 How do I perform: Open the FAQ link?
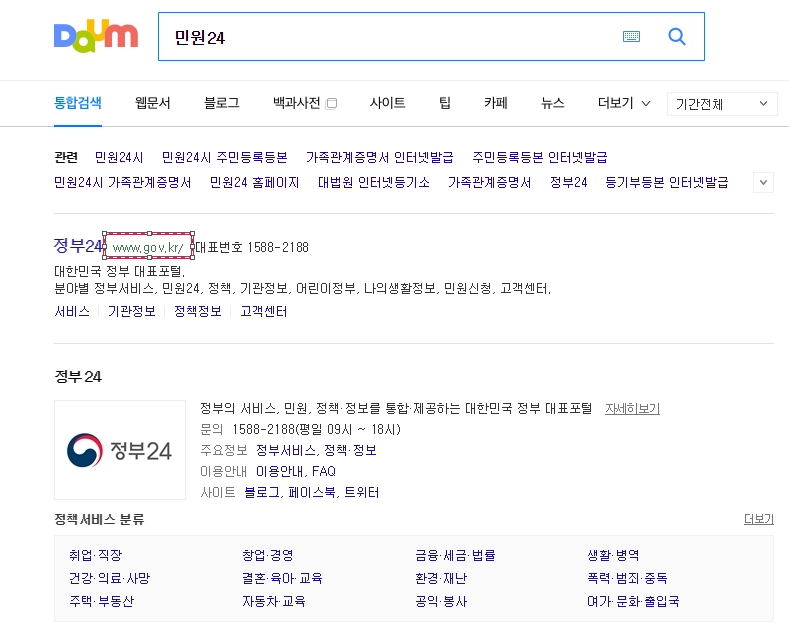click(324, 471)
